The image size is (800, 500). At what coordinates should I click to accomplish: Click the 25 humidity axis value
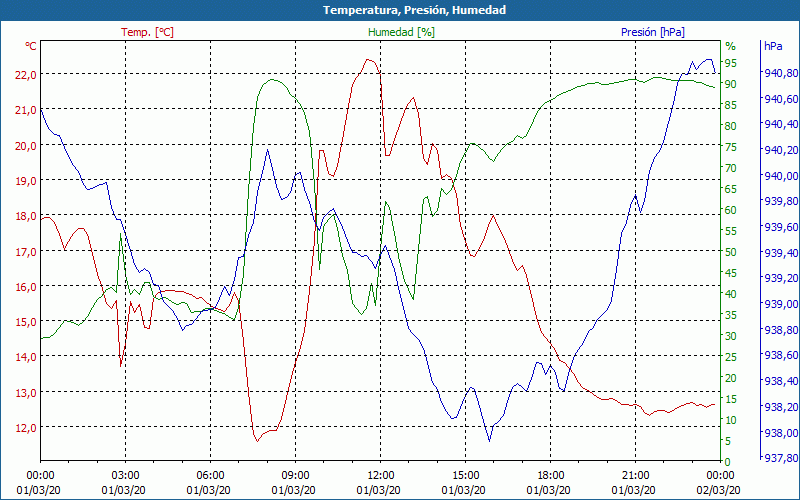731,357
